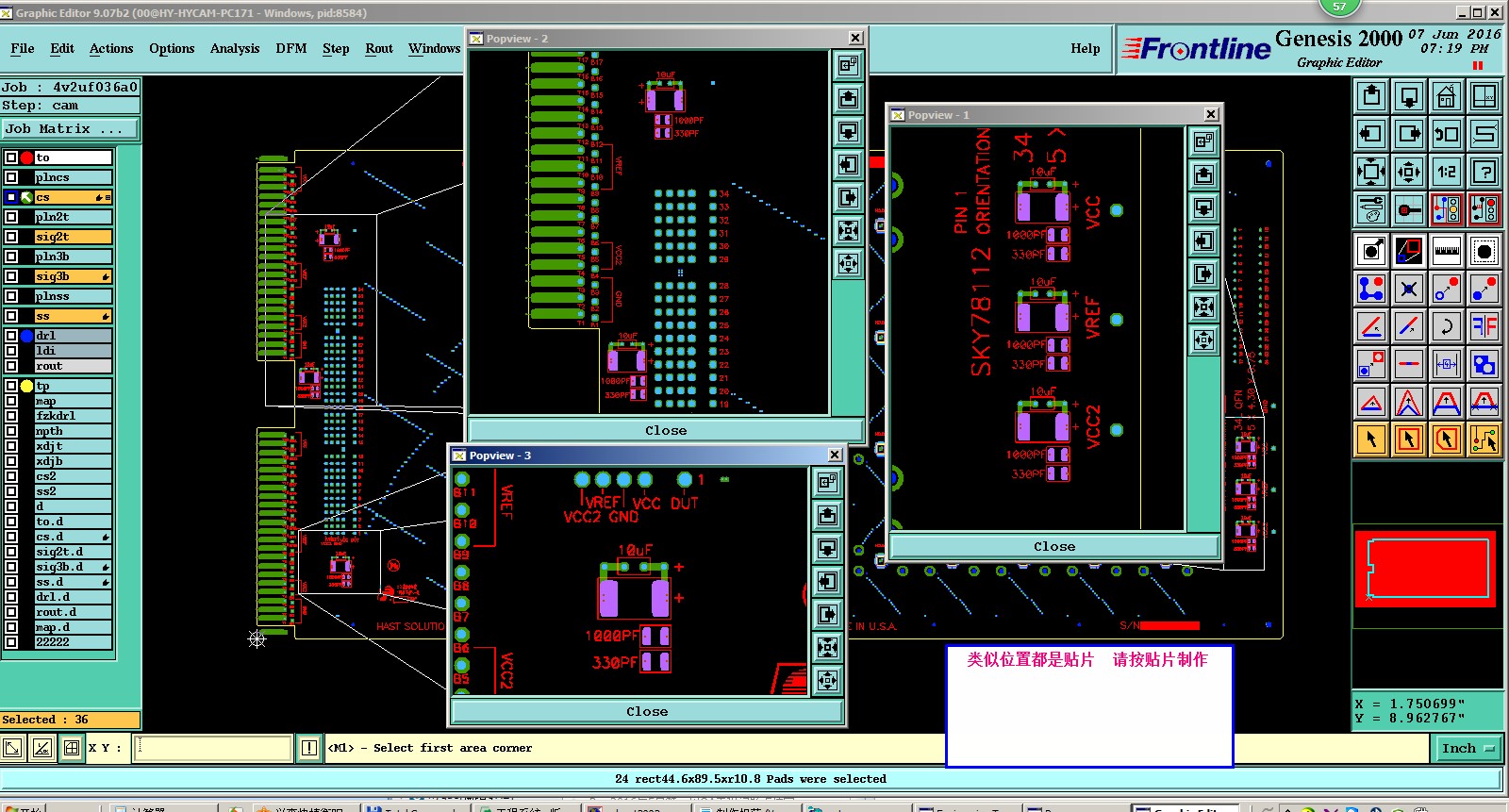Screen dimensions: 1509x812
Task: Click the top side icon in Popview - 2
Action: 849,98
